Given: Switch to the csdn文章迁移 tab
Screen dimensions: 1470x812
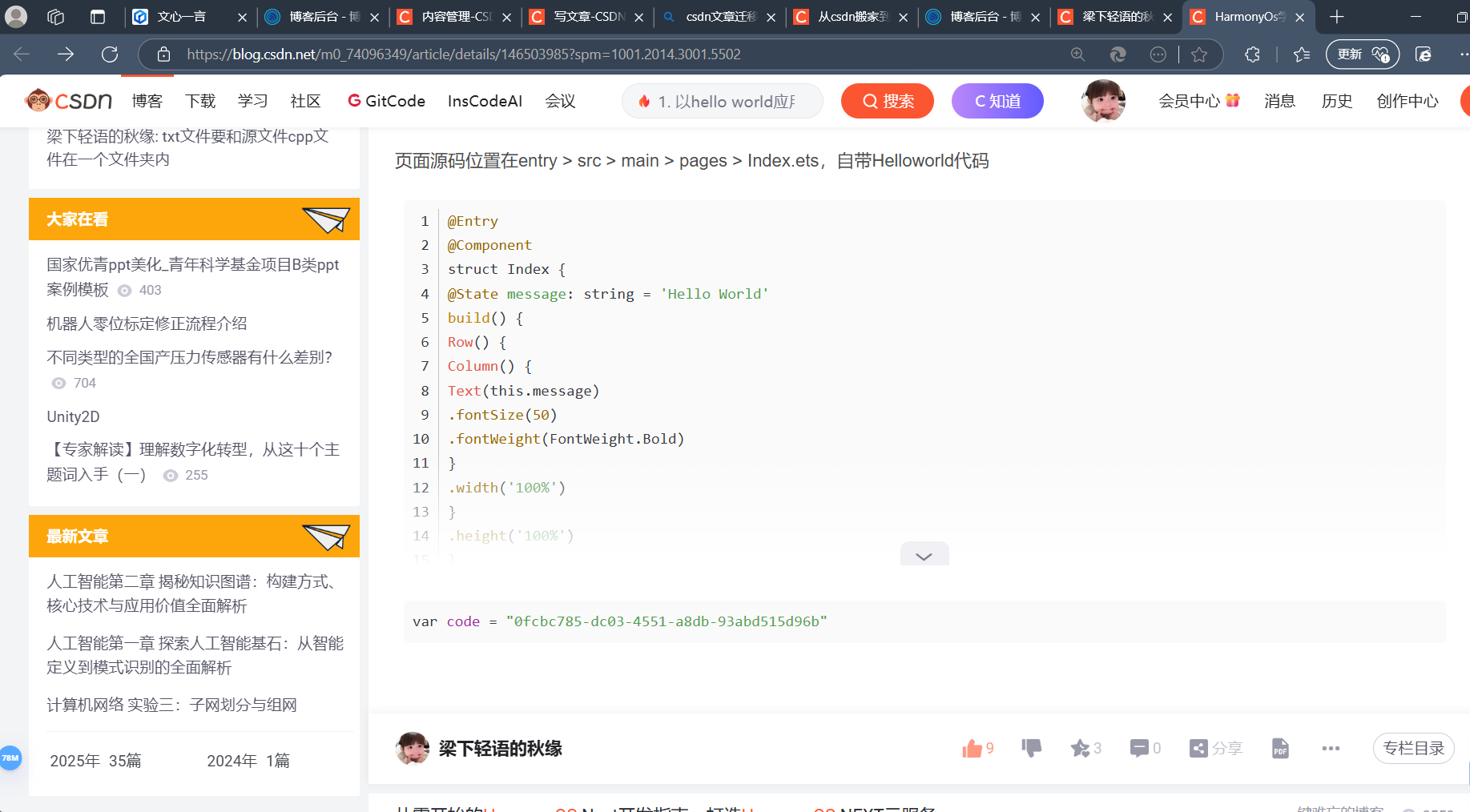Looking at the screenshot, I should pos(720,16).
